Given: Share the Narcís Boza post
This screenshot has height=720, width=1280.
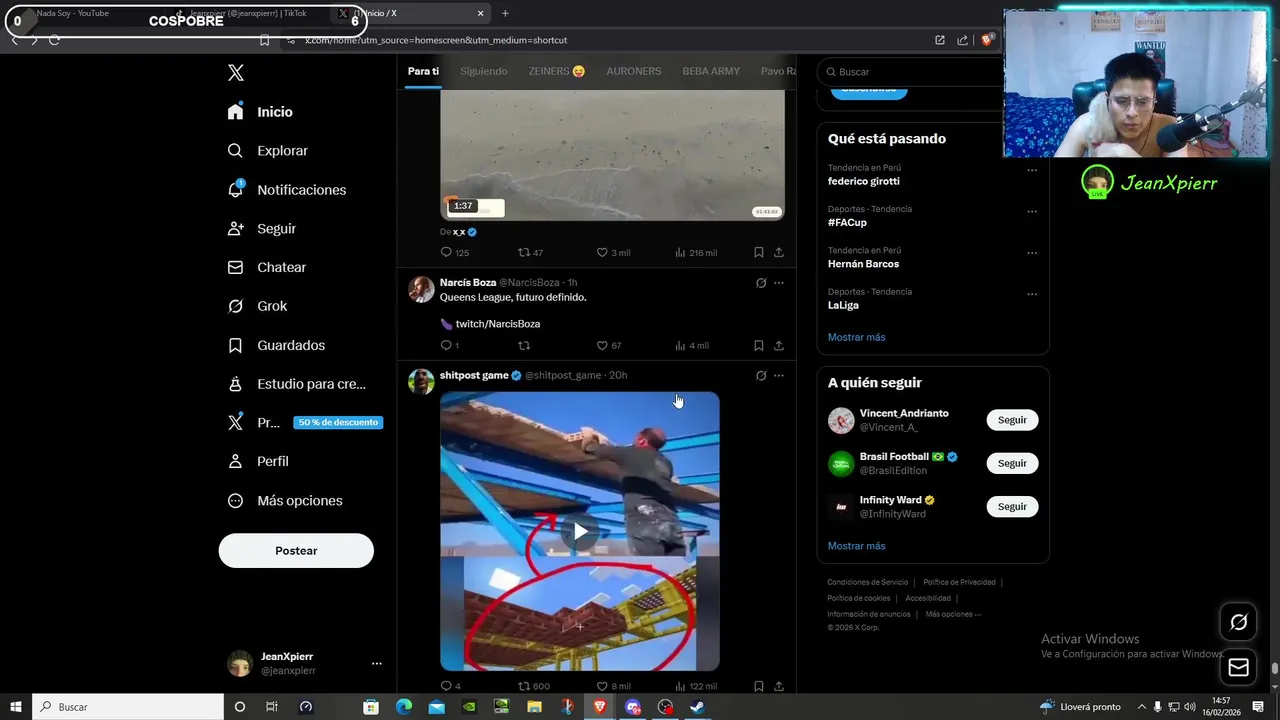Looking at the screenshot, I should [779, 345].
